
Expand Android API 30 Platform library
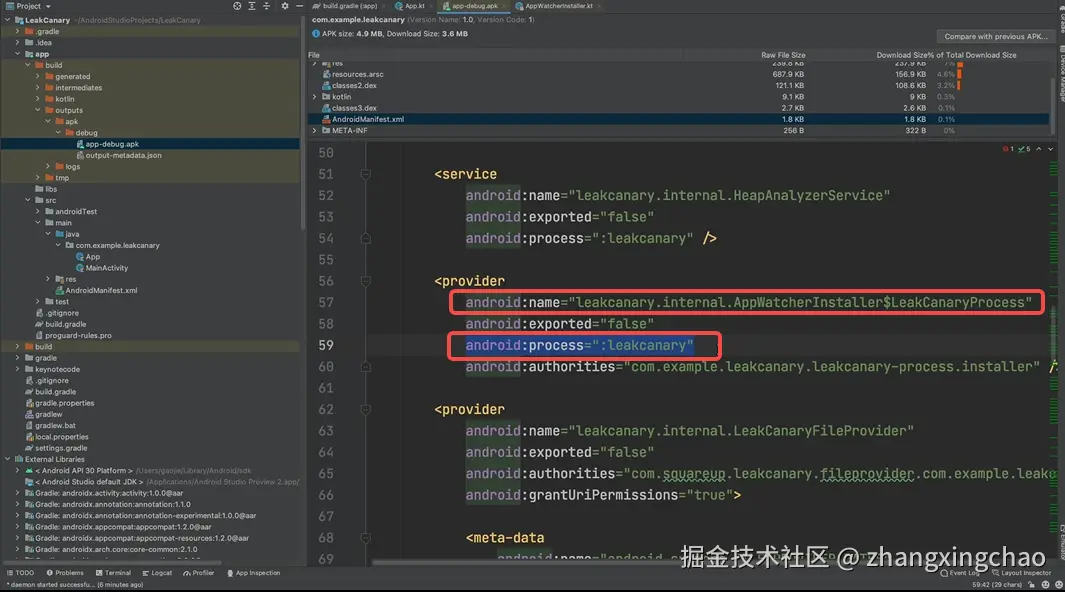pos(18,470)
